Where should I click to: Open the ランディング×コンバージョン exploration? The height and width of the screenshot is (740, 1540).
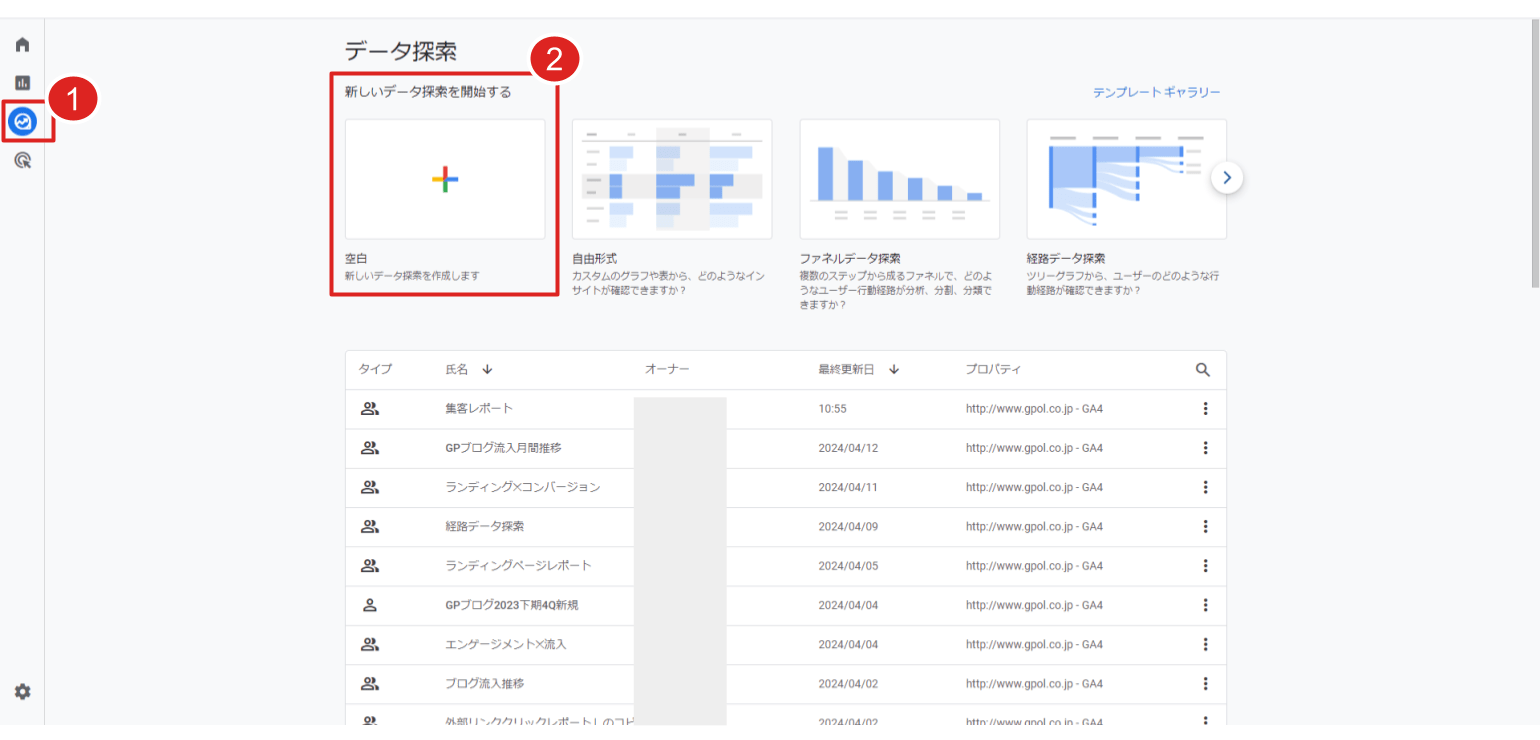coord(523,487)
